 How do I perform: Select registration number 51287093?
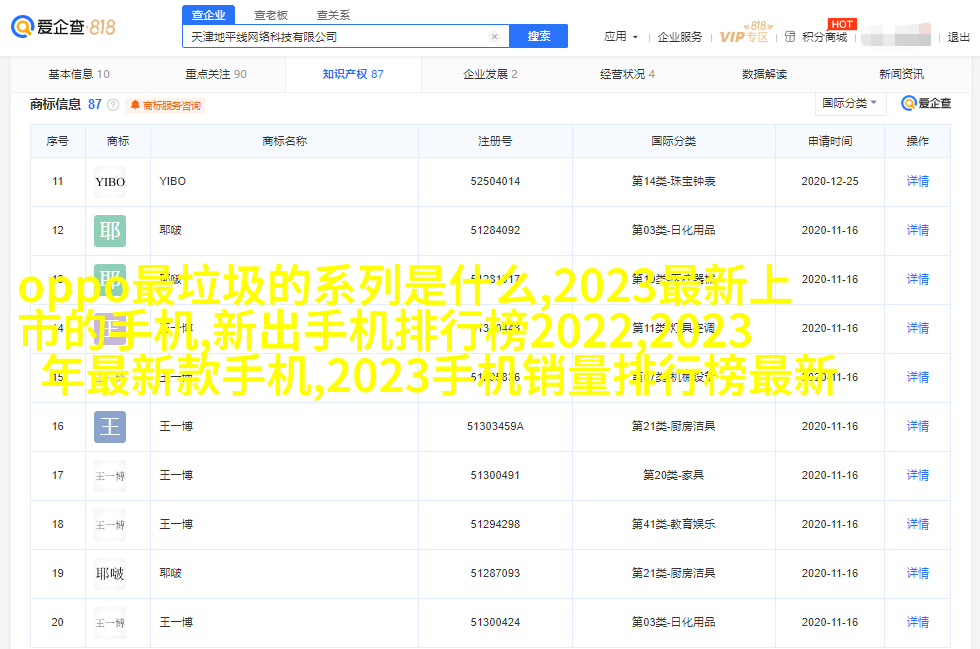tap(495, 573)
